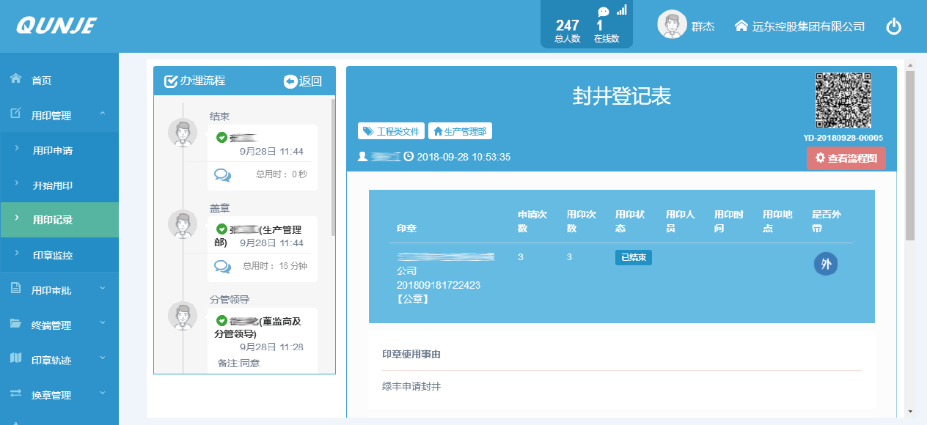Click the comment icon under 盖章 step
Screen dimensions: 927x425
[x=223, y=265]
